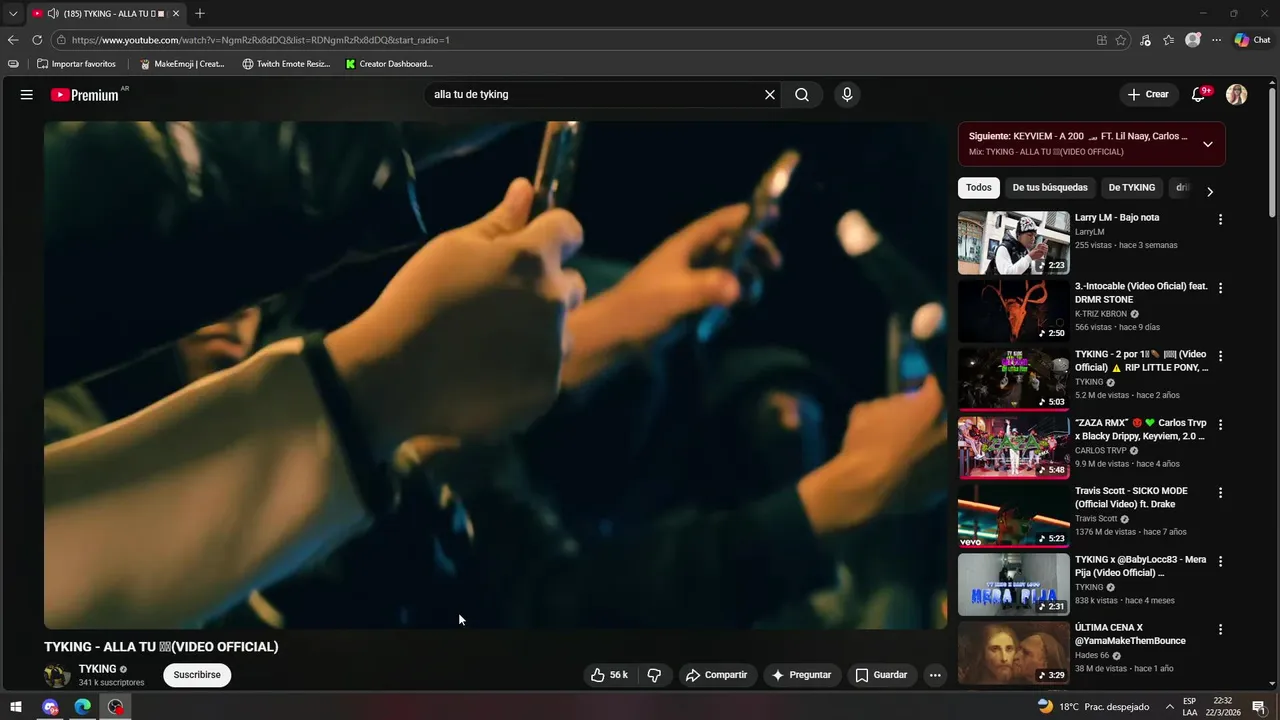
Task: Open a new browser tab
Action: point(200,14)
